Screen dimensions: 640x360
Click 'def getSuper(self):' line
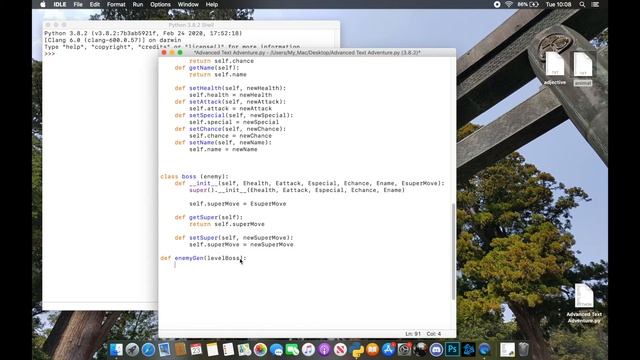coord(209,217)
